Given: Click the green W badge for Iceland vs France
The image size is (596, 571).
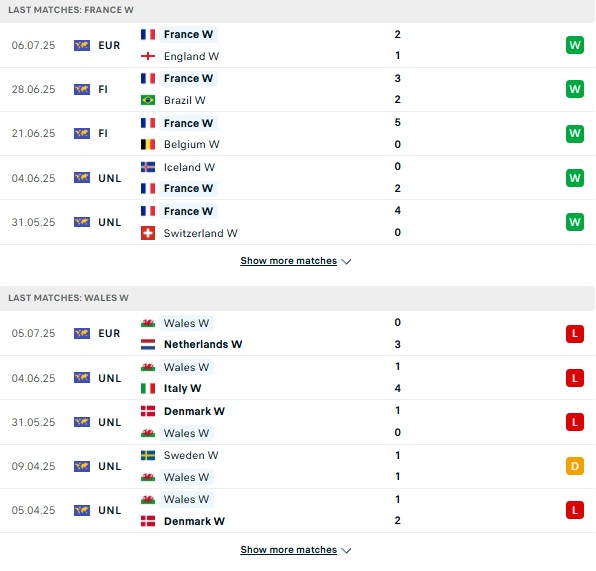Looking at the screenshot, I should pos(574,178).
